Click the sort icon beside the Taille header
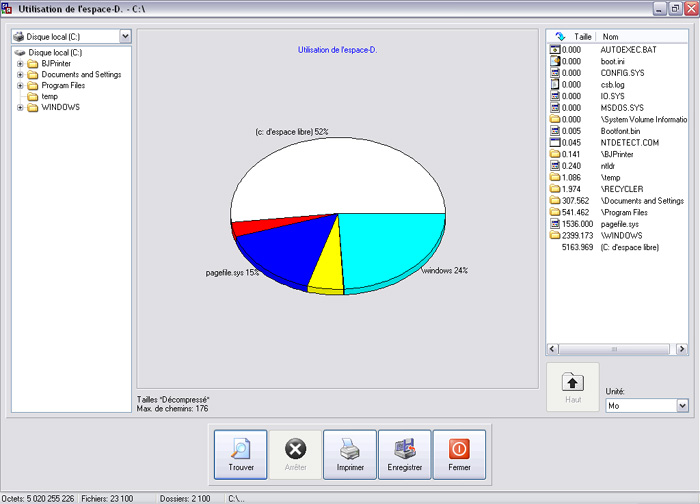Screen dimensions: 700x504 click(x=559, y=36)
